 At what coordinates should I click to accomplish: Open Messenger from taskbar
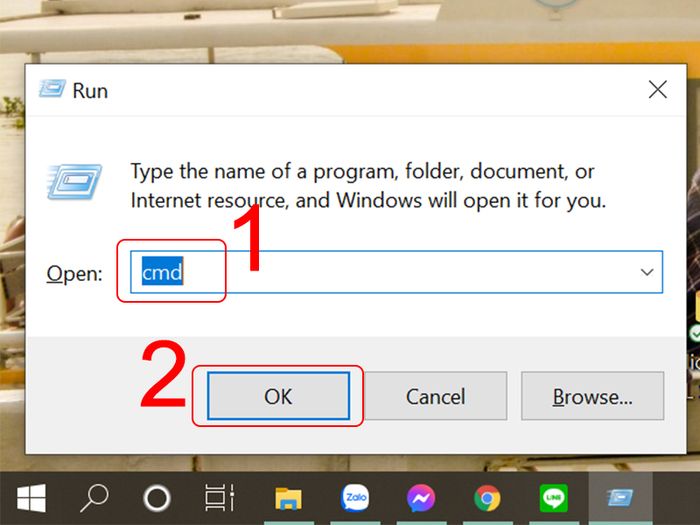[421, 498]
